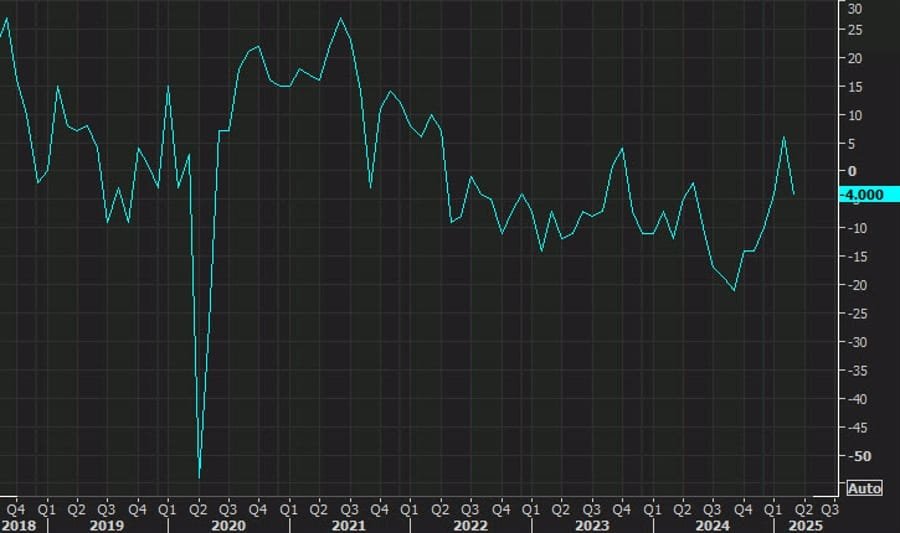Click the 2023 year label
The height and width of the screenshot is (533, 900).
[x=591, y=524]
